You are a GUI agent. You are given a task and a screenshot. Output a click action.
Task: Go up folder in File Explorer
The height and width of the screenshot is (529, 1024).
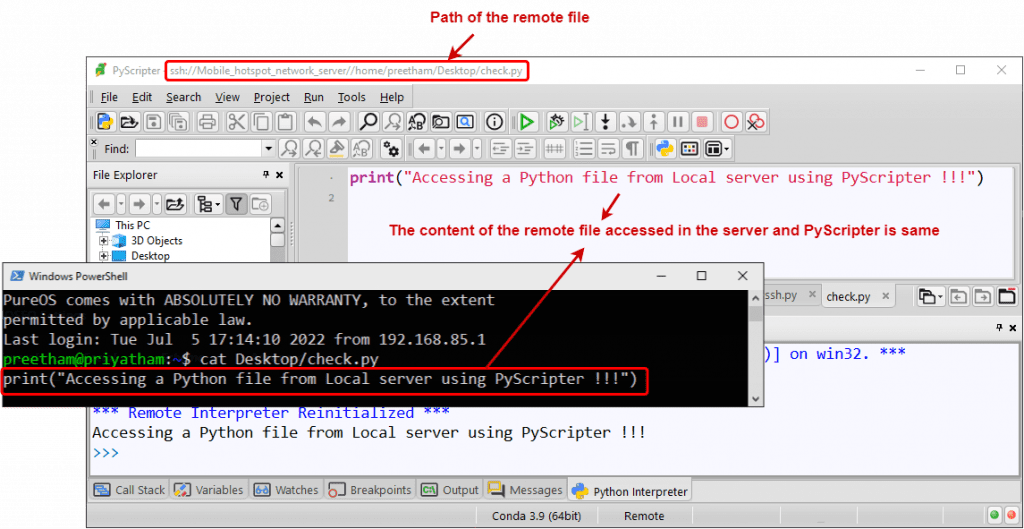click(175, 204)
